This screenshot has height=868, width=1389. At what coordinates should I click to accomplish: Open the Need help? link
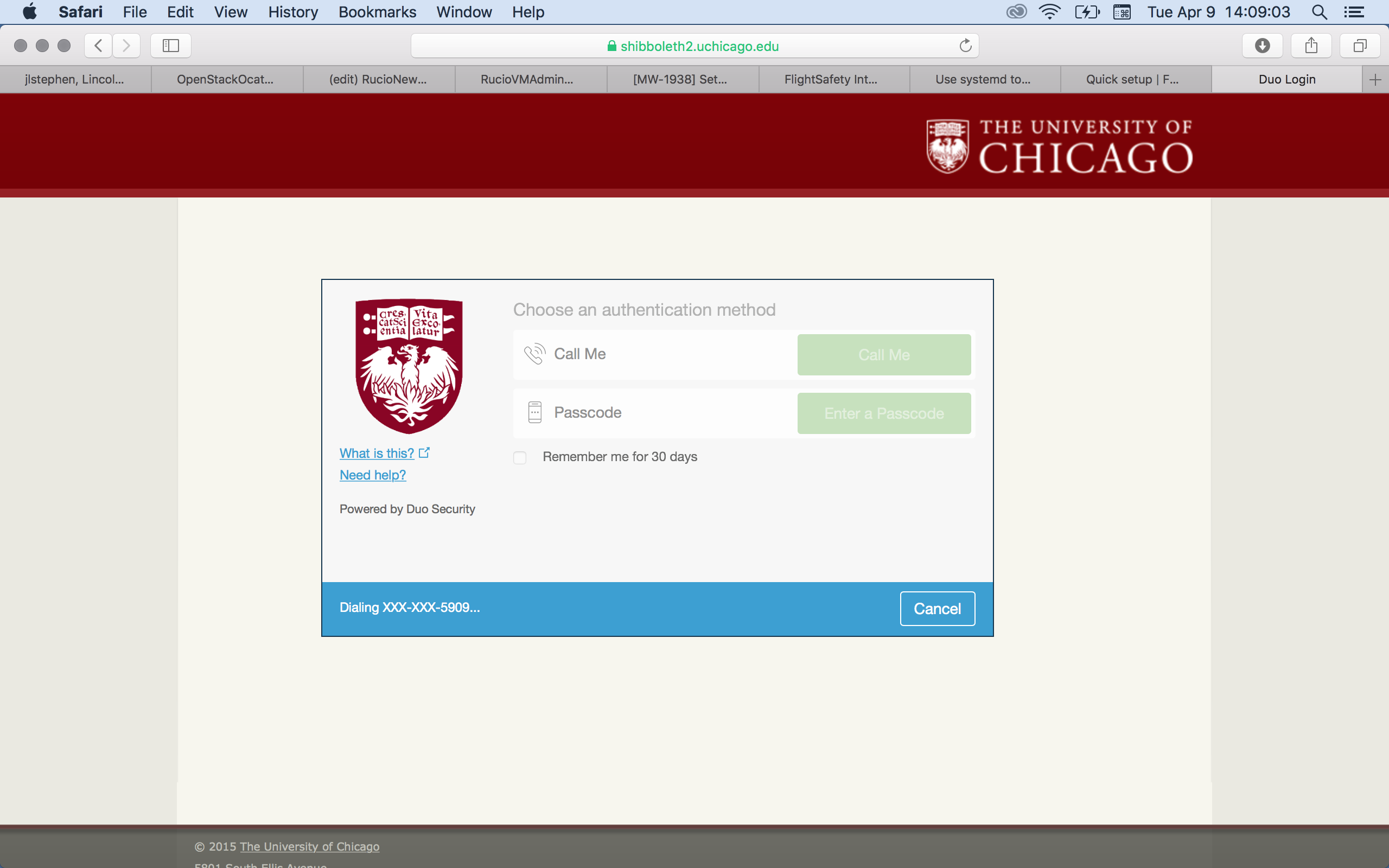(x=373, y=475)
